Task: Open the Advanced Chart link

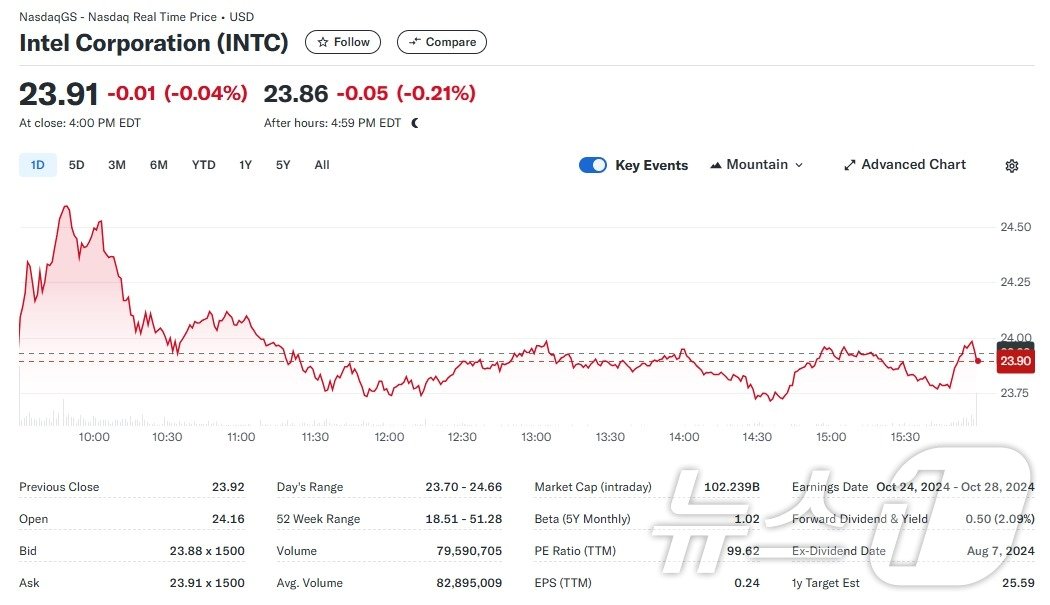Action: point(913,165)
